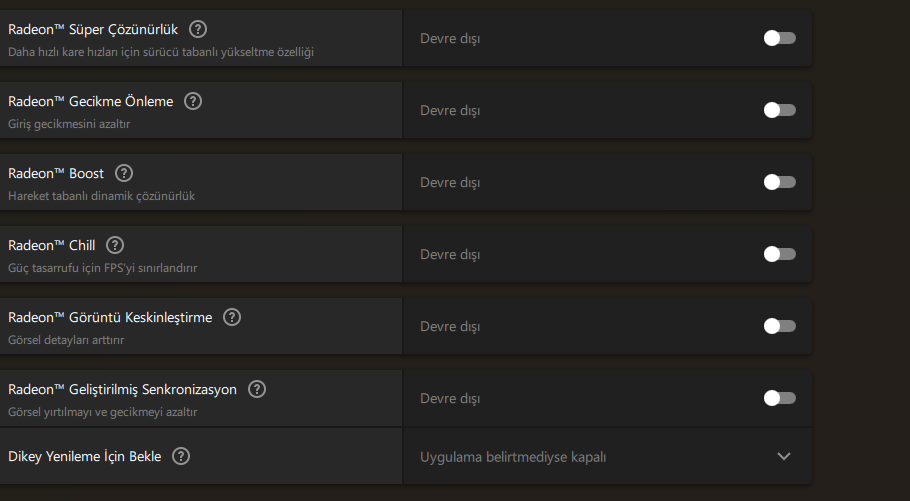
Task: Enable Radeon Süper Çözünürlük toggle
Action: tap(779, 38)
